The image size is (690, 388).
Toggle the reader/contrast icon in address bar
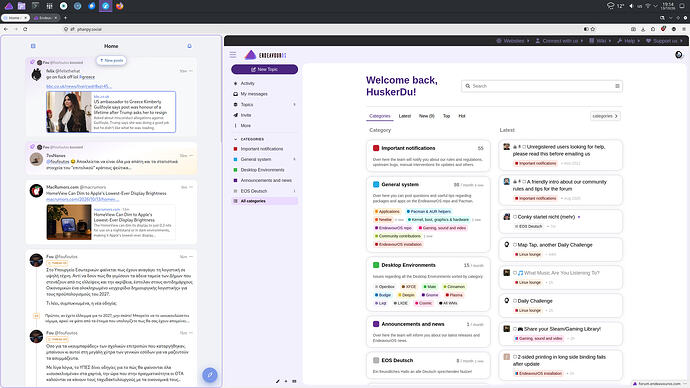(x=586, y=29)
